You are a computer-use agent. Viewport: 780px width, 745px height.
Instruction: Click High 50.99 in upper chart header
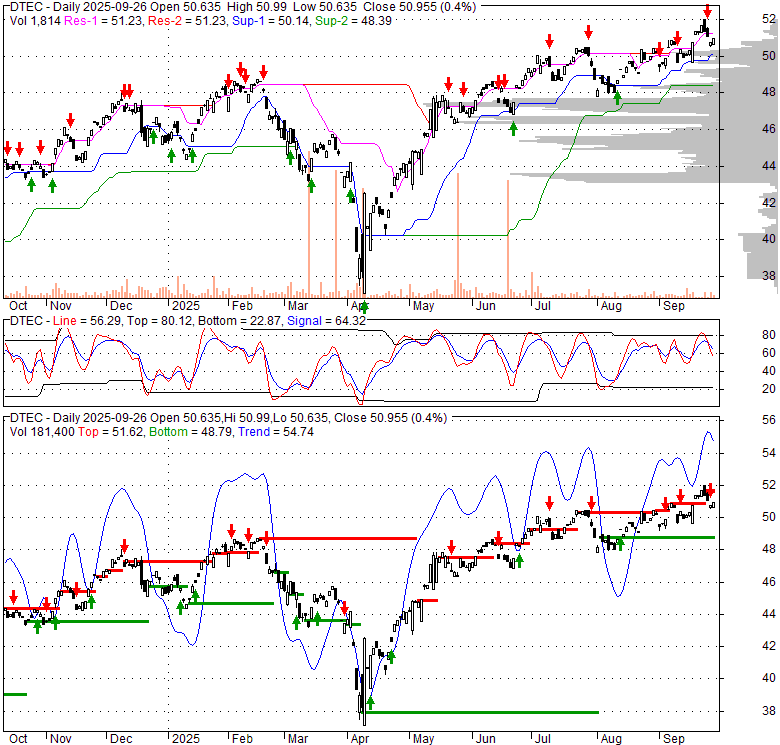[x=257, y=7]
